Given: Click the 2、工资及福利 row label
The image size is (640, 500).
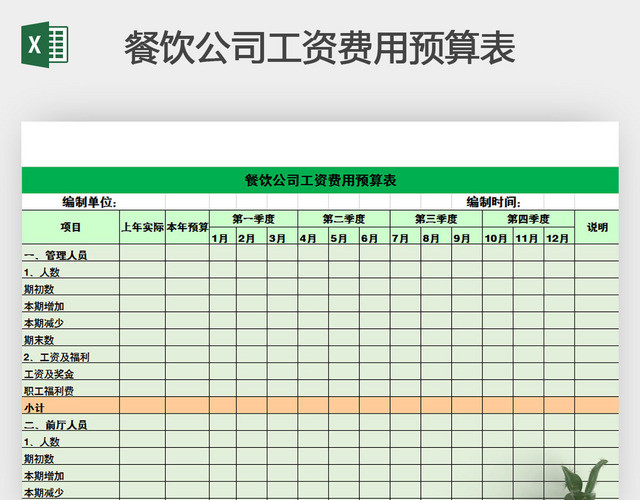Looking at the screenshot, I should [x=71, y=356].
